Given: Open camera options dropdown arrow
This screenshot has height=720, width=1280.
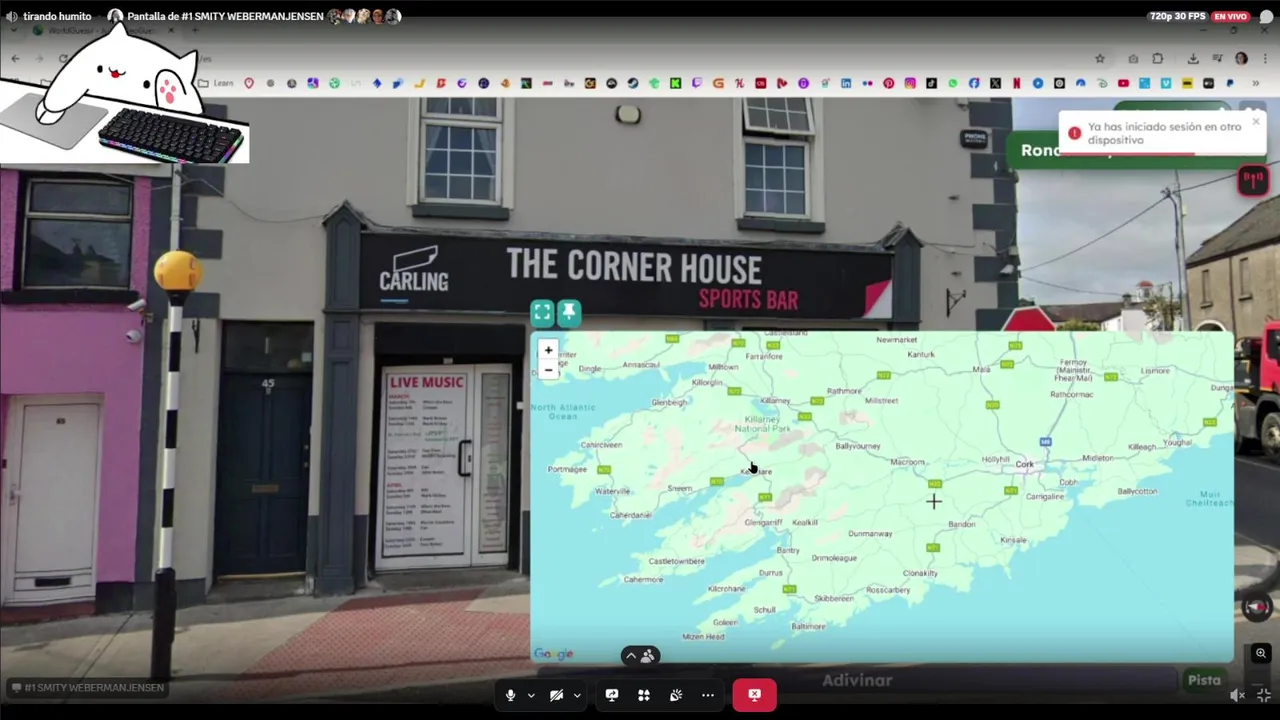Looking at the screenshot, I should click(577, 695).
